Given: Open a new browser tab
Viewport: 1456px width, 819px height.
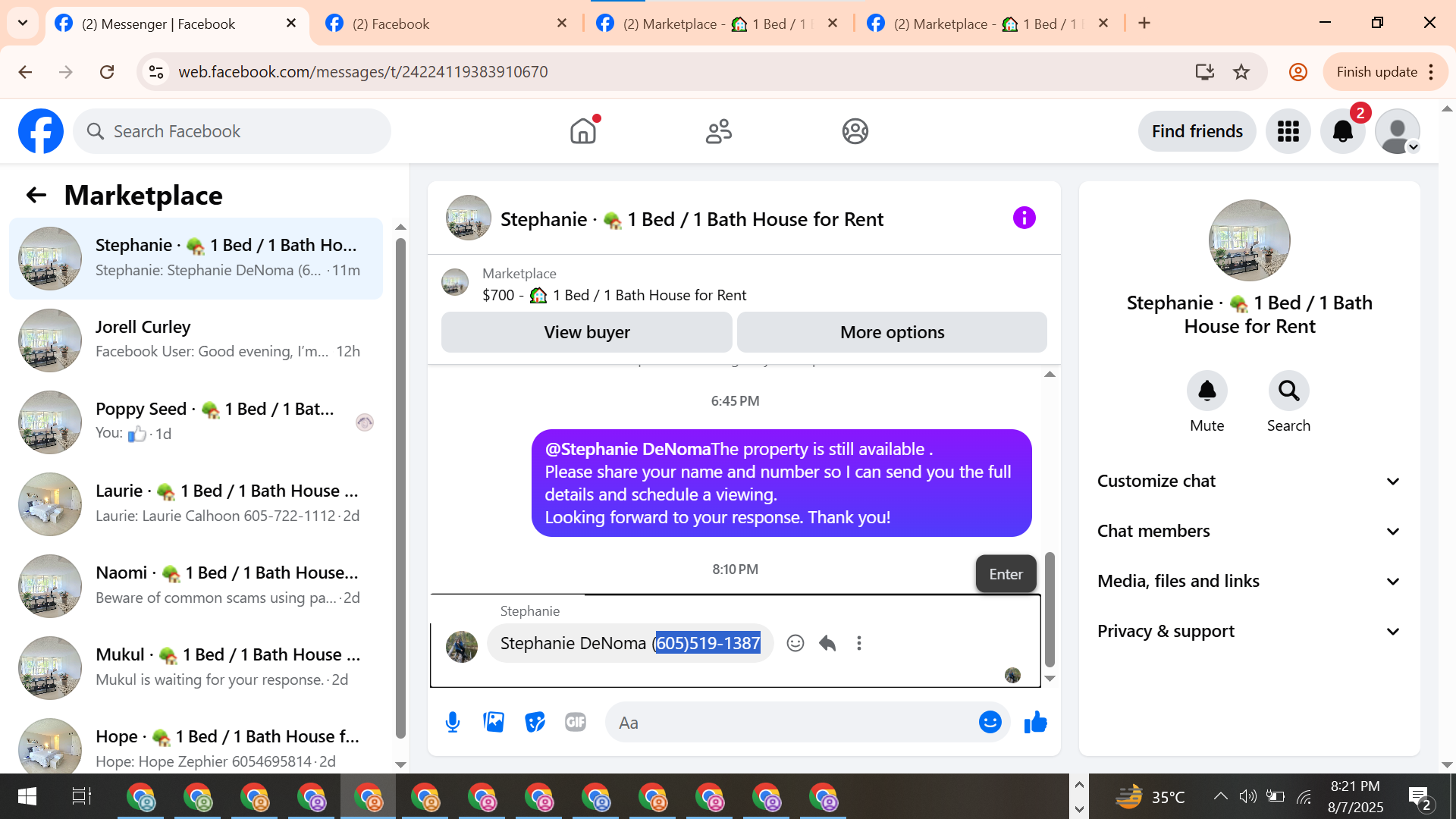Looking at the screenshot, I should [1144, 24].
